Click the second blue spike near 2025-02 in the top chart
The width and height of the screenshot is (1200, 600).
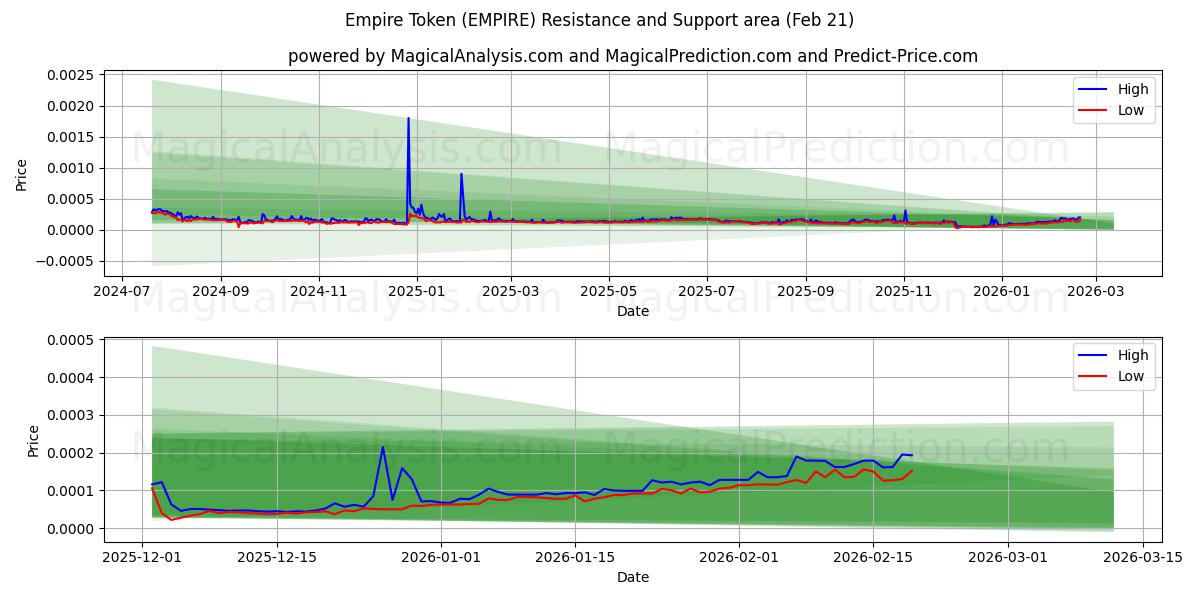tap(461, 175)
